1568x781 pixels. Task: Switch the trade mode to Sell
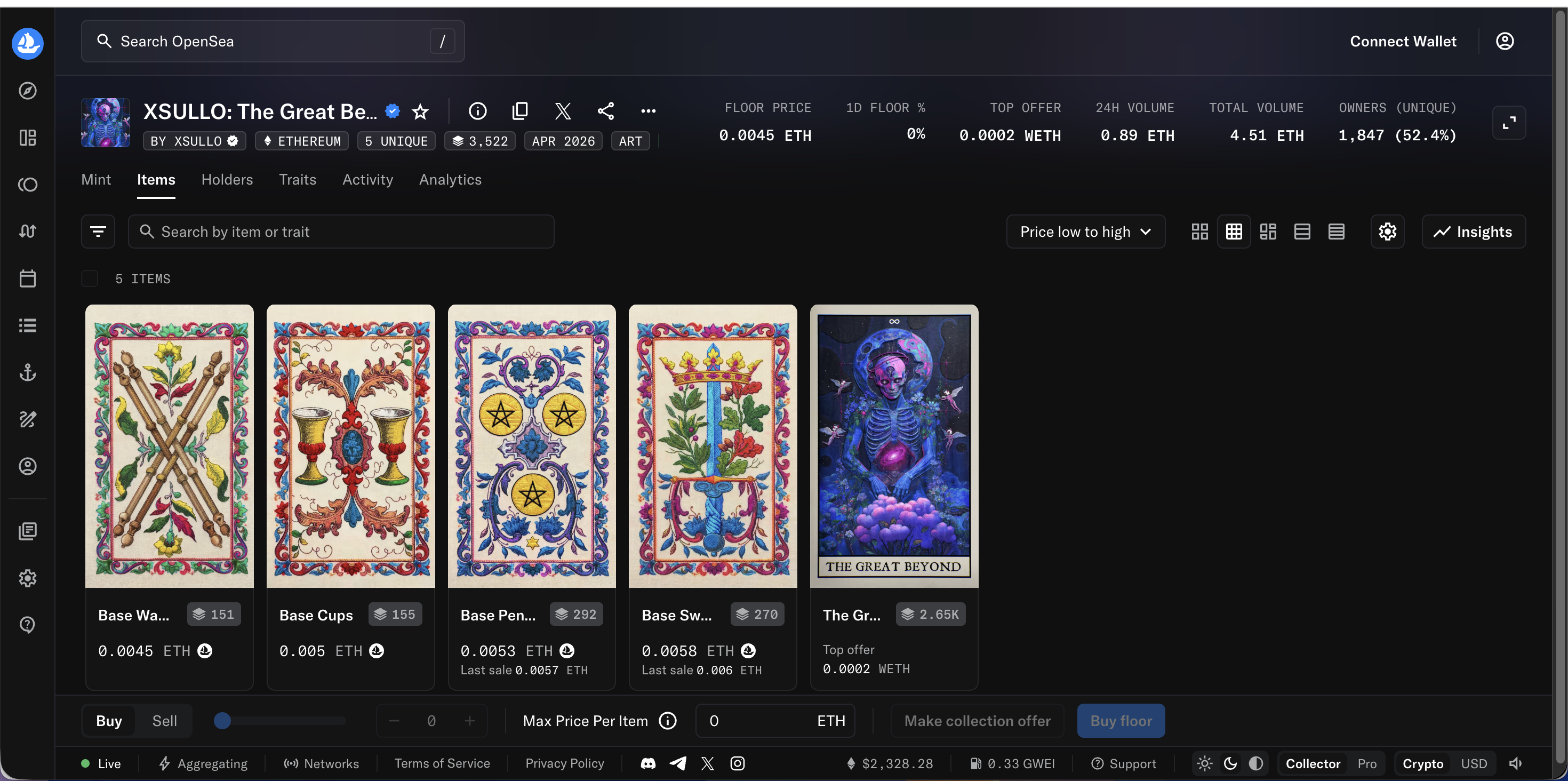(x=164, y=721)
